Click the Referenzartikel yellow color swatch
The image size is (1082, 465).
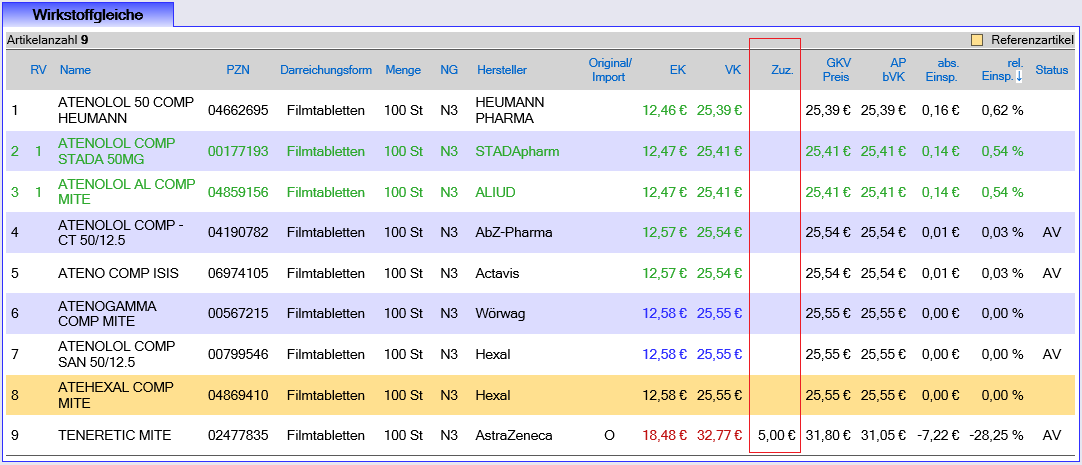click(x=976, y=40)
